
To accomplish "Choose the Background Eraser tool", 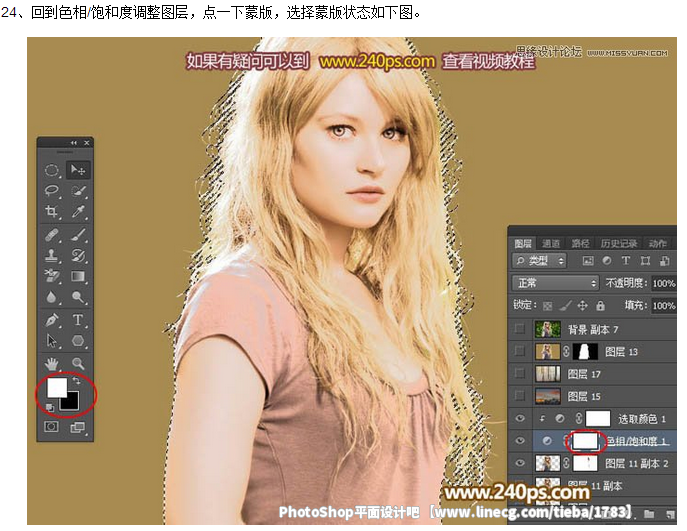I will coord(52,276).
